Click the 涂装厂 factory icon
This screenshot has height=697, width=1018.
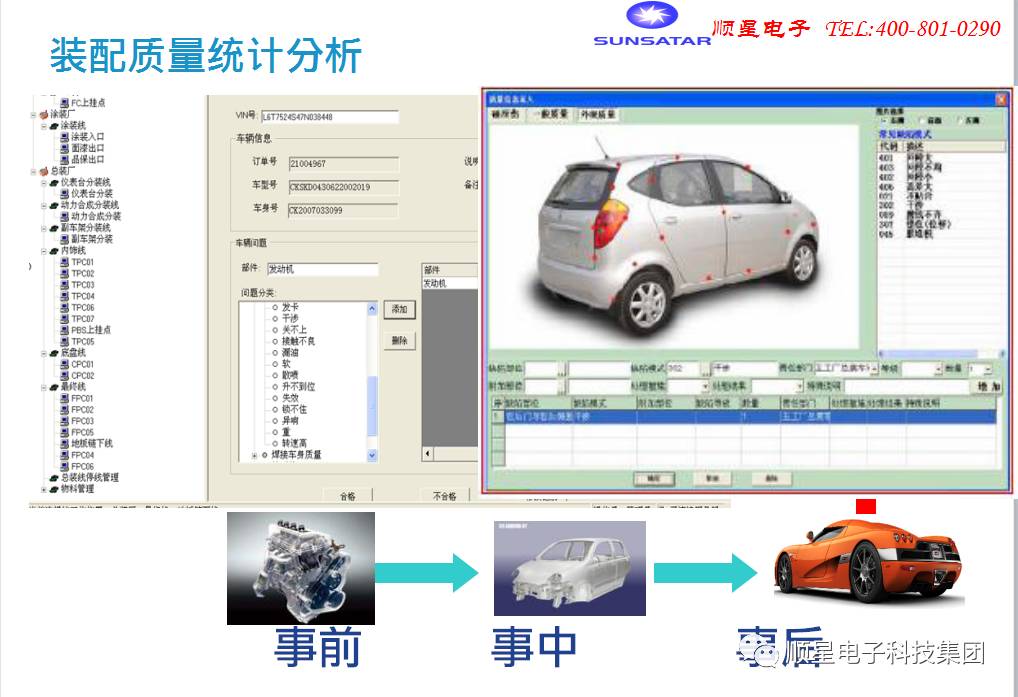pos(43,114)
